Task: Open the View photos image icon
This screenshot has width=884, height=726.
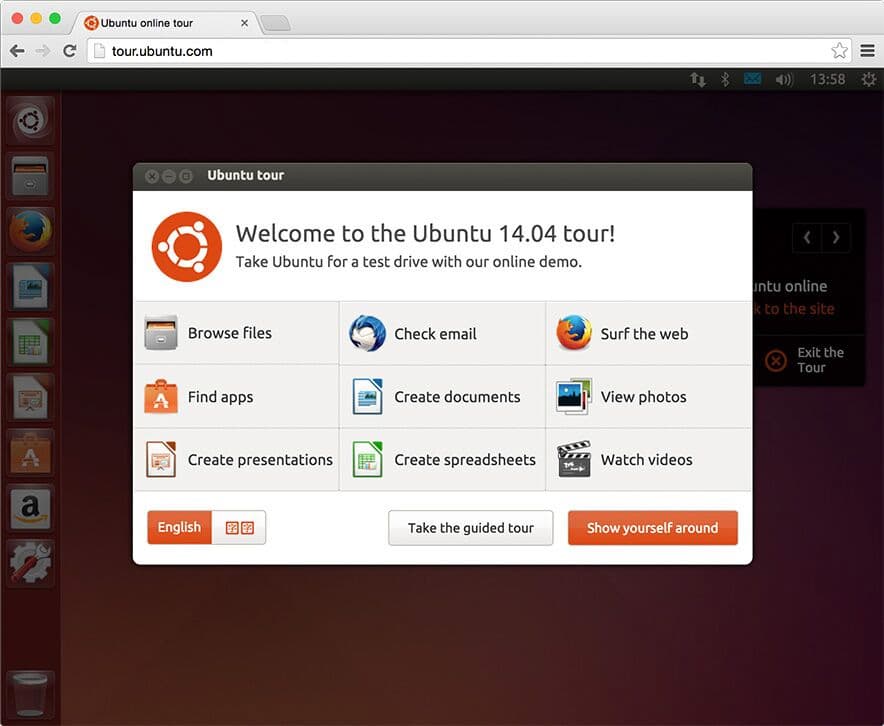Action: pos(573,396)
